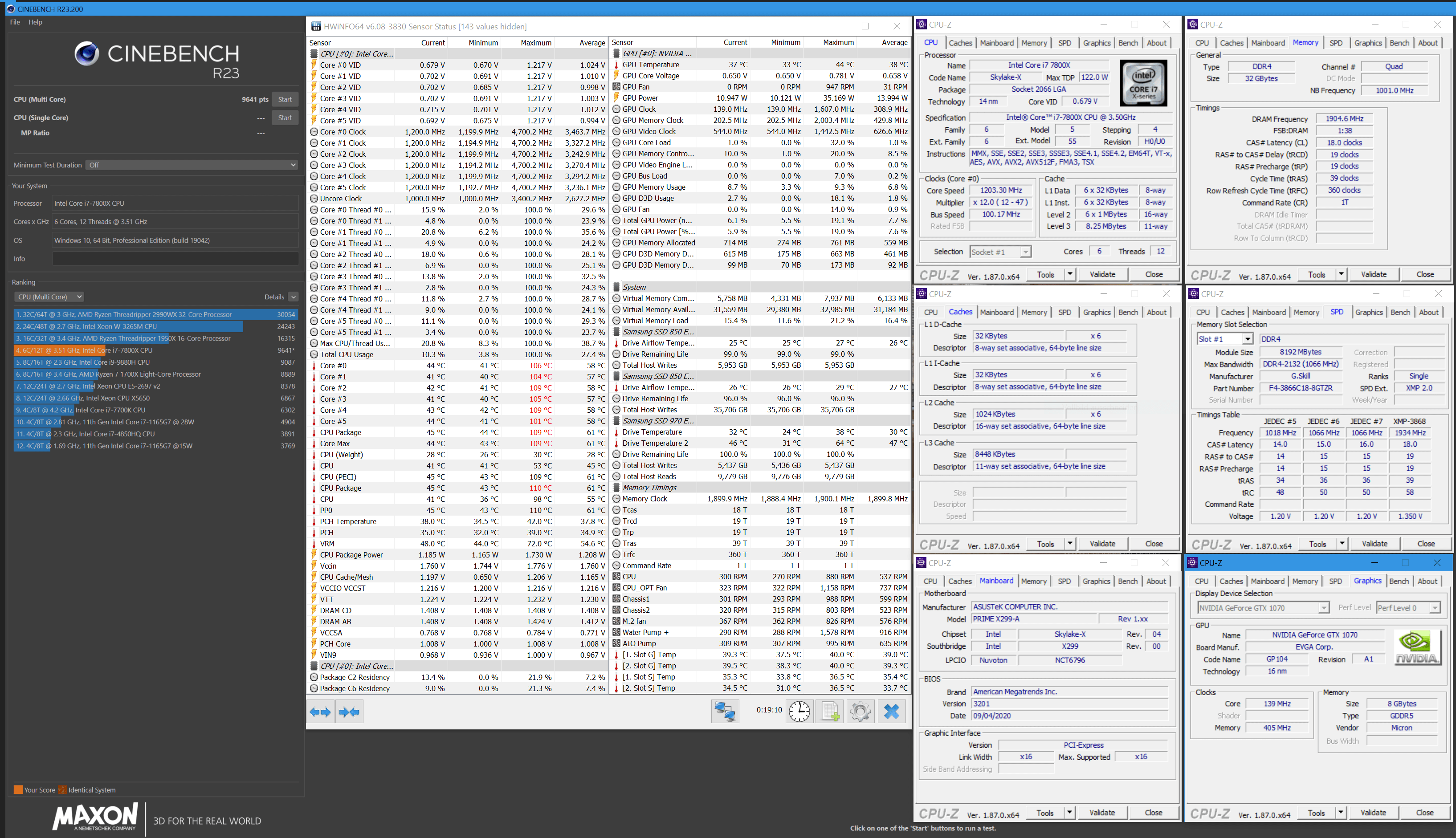Click Validate in CPU-Z CPU-tab window

[x=1102, y=275]
